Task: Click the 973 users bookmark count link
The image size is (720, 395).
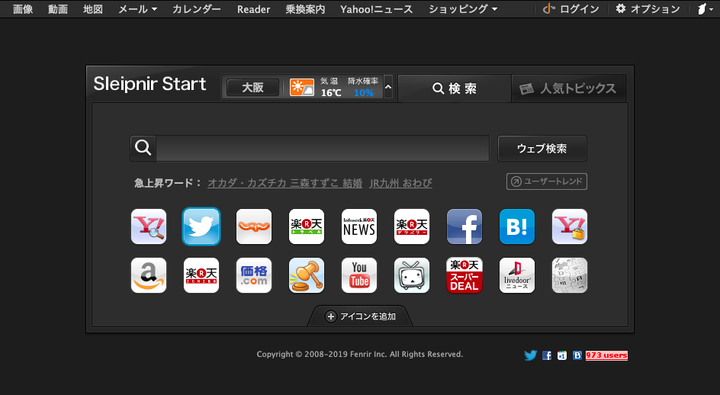Action: coord(607,355)
